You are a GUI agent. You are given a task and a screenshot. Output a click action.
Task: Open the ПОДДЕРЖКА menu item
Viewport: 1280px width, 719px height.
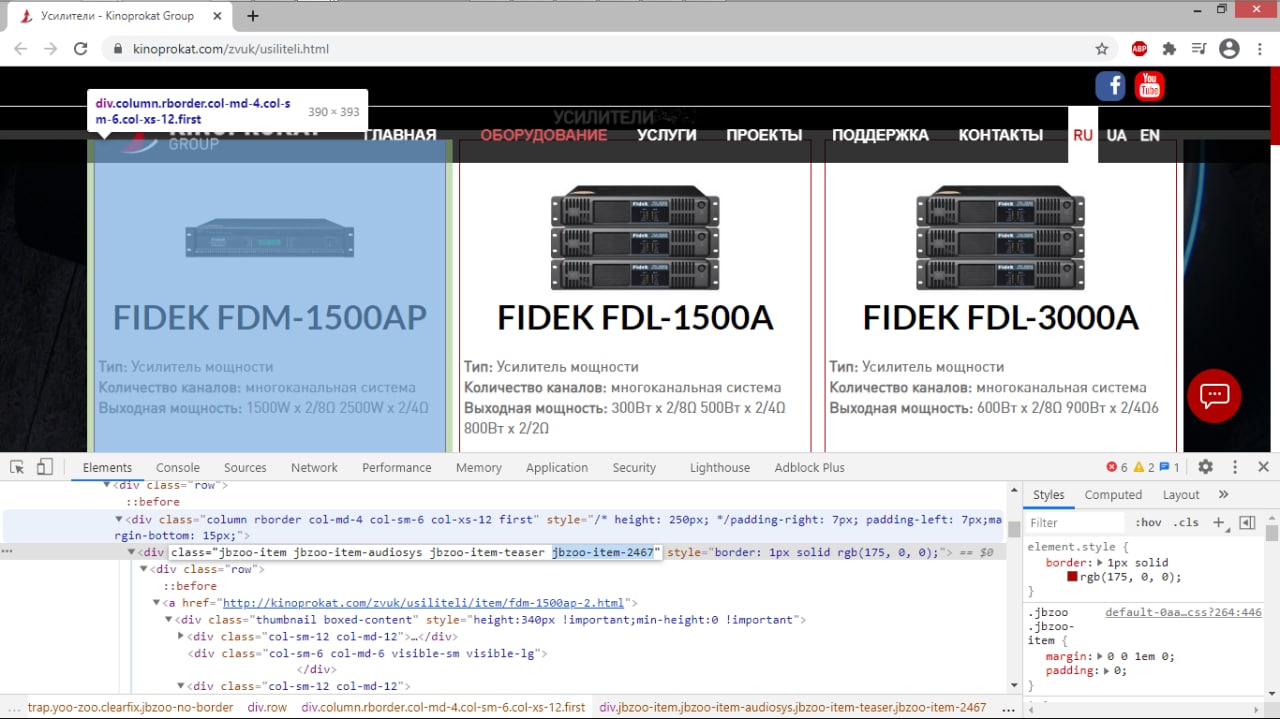click(880, 135)
